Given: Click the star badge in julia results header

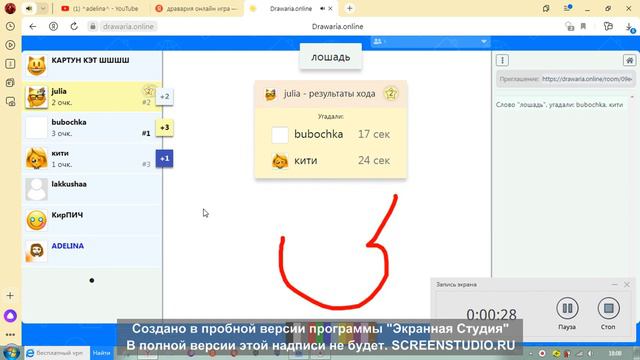Looking at the screenshot, I should (x=391, y=94).
